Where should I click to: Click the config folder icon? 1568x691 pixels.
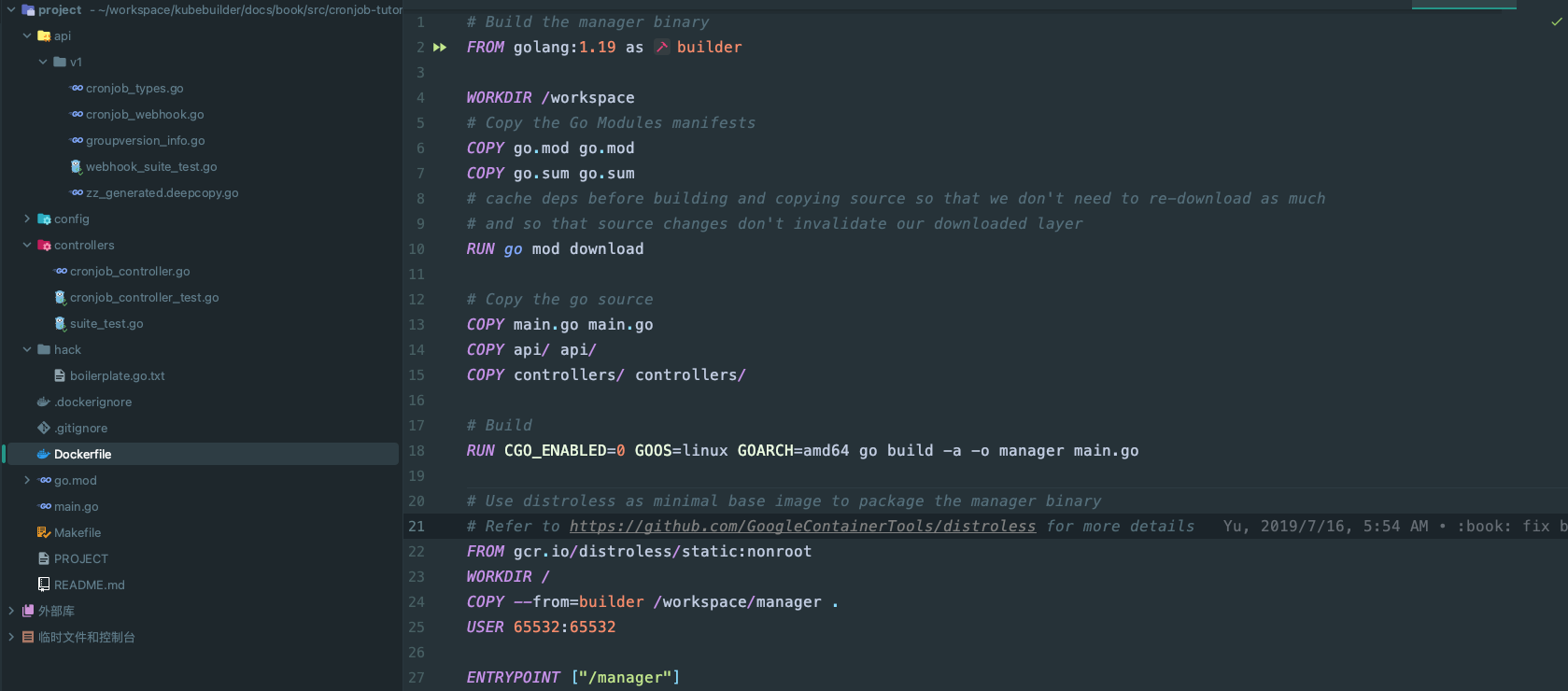pyautogui.click(x=44, y=219)
